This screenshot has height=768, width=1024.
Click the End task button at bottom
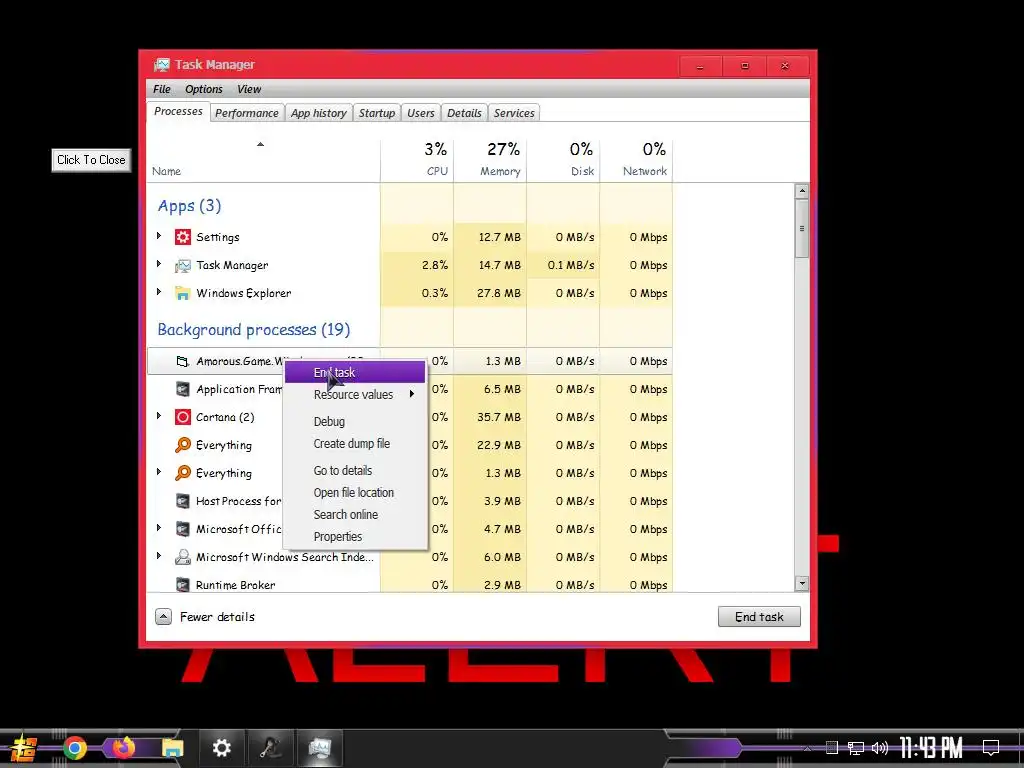tap(759, 616)
